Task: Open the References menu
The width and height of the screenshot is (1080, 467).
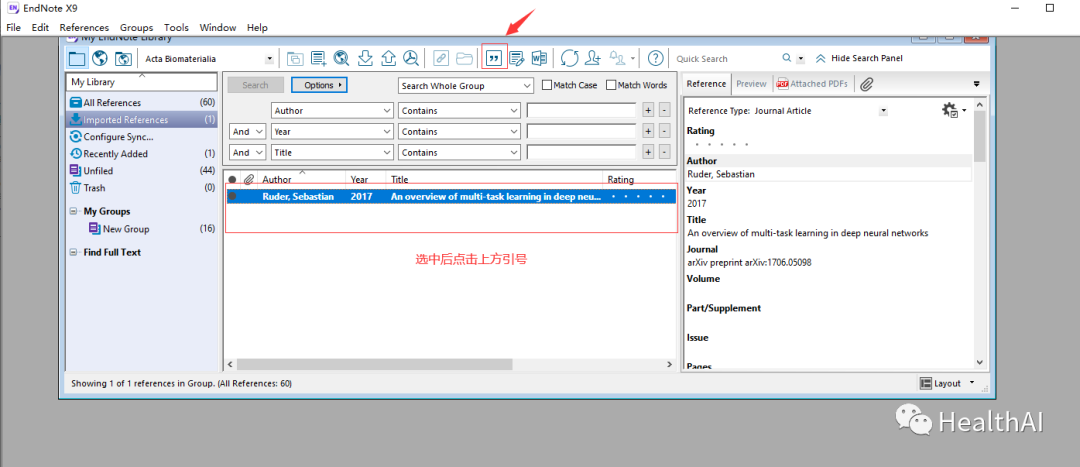Action: coord(84,28)
